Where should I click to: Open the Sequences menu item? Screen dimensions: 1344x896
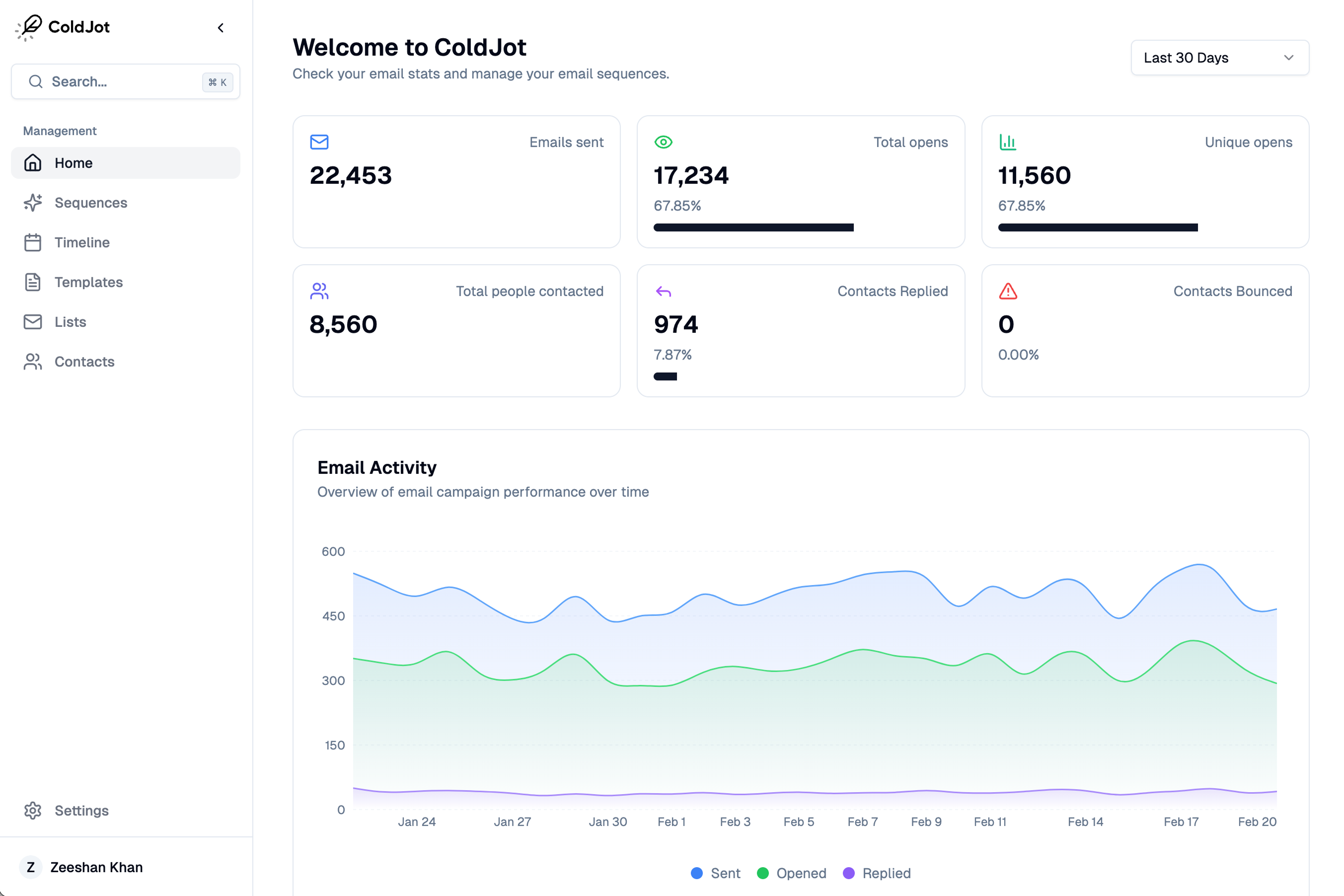pos(90,202)
